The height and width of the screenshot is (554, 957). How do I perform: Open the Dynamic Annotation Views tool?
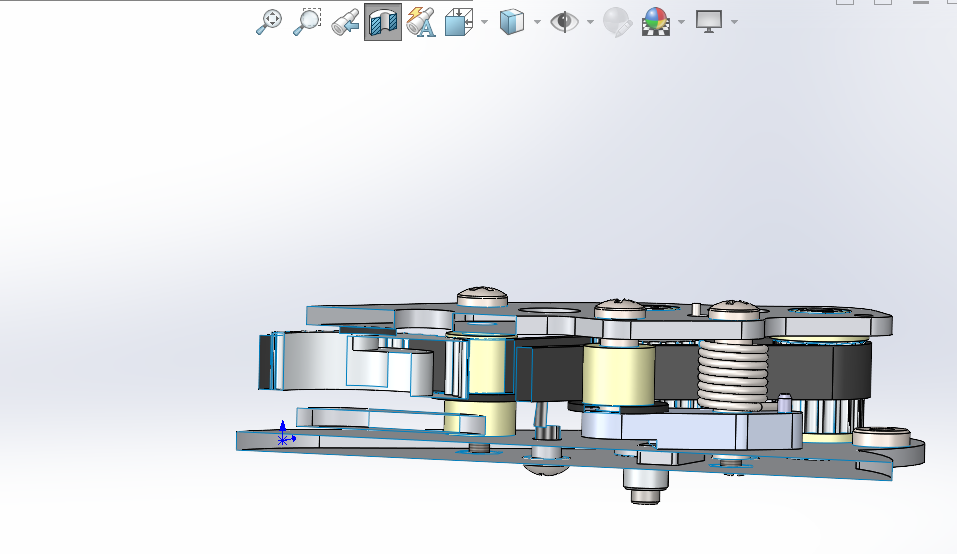click(421, 21)
